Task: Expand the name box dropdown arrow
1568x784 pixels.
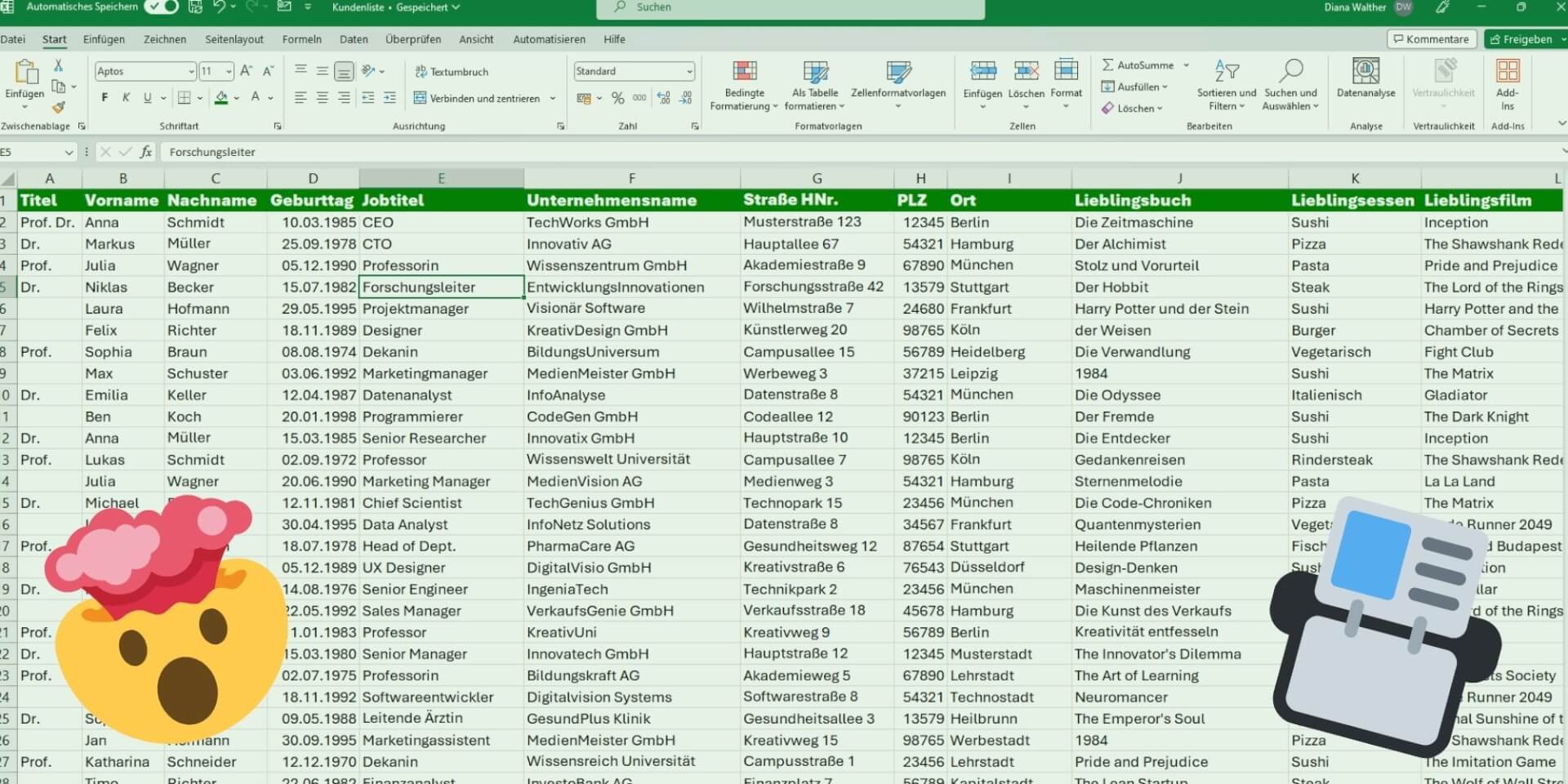Action: (69, 153)
